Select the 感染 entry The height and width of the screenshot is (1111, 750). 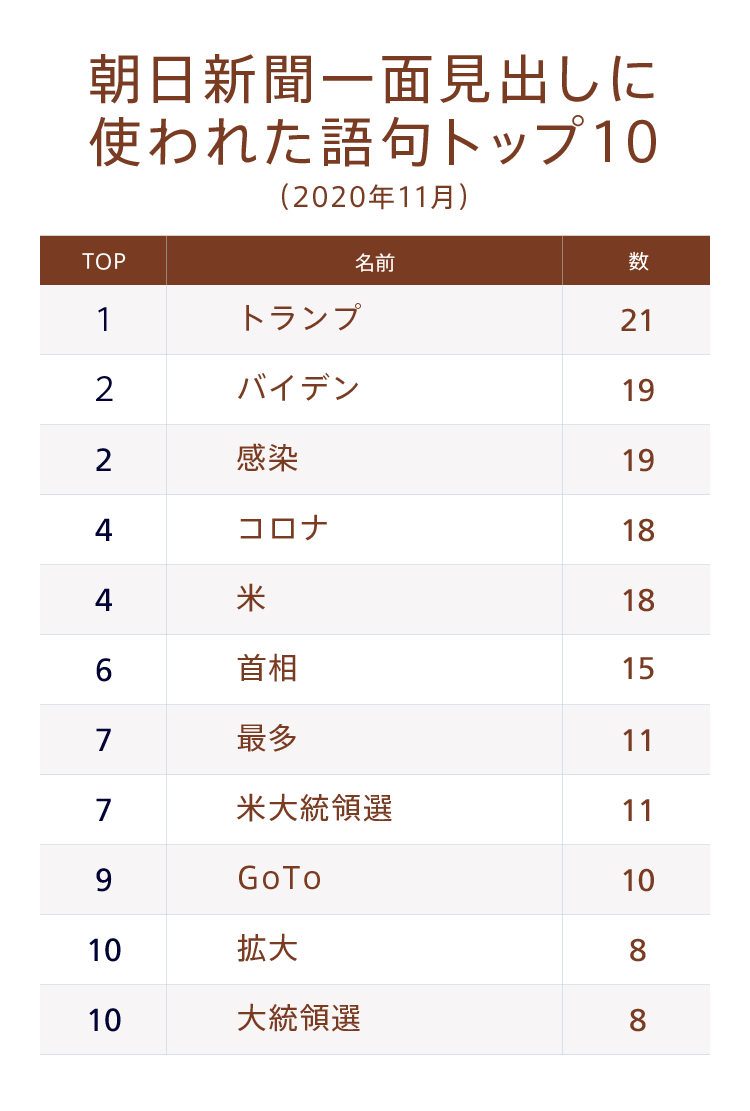(x=268, y=459)
